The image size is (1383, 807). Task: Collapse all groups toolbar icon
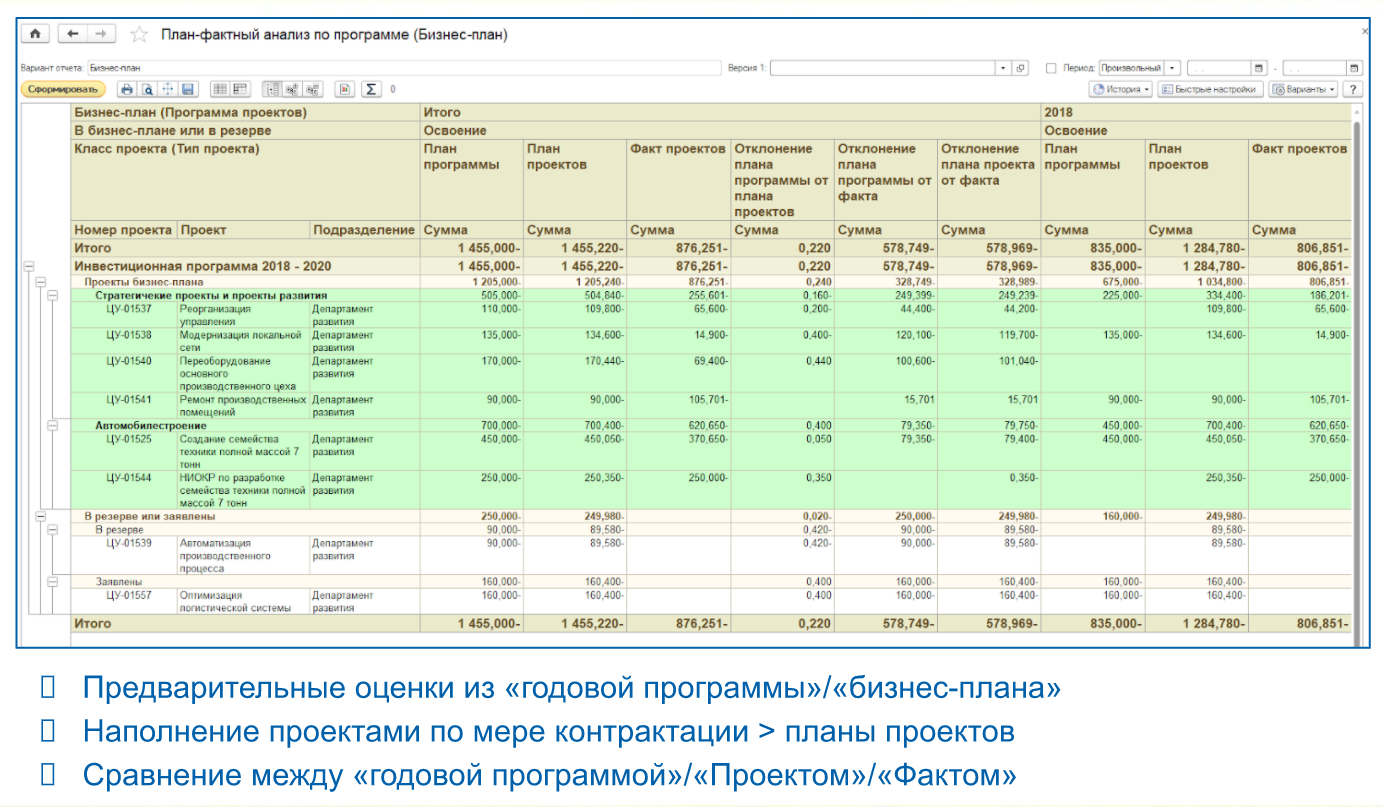tap(313, 89)
